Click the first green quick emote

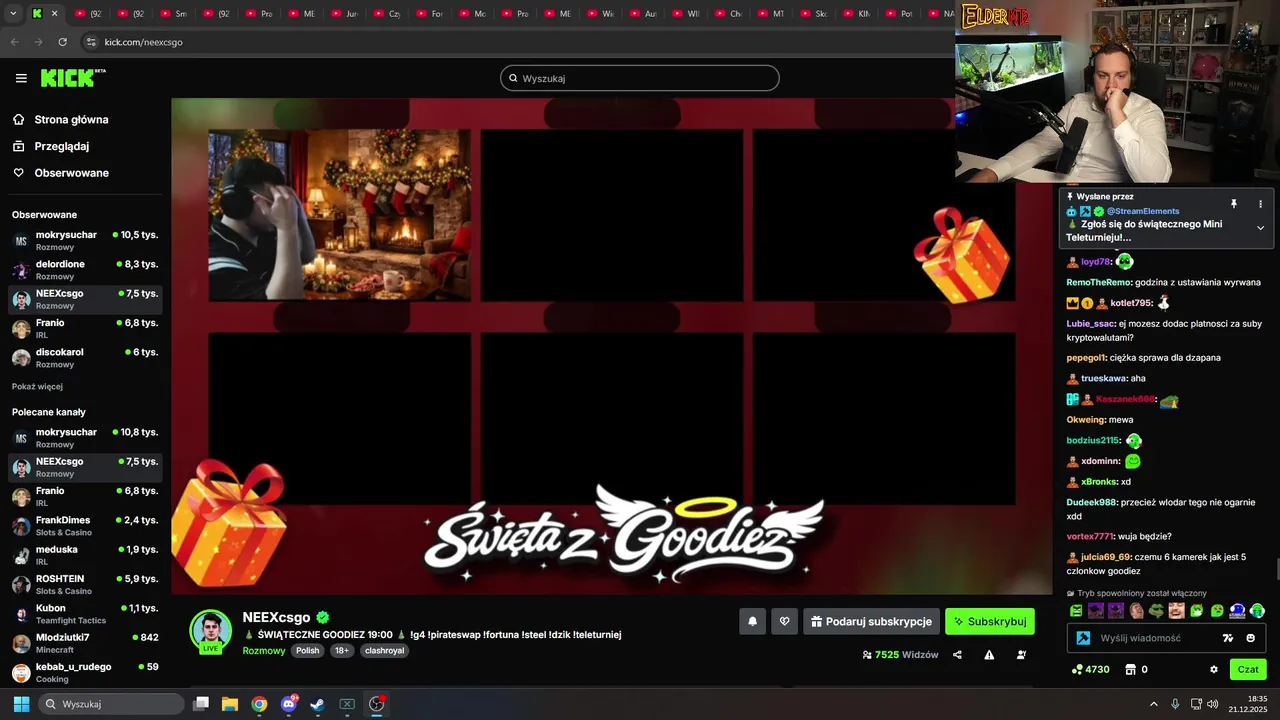[x=1076, y=610]
